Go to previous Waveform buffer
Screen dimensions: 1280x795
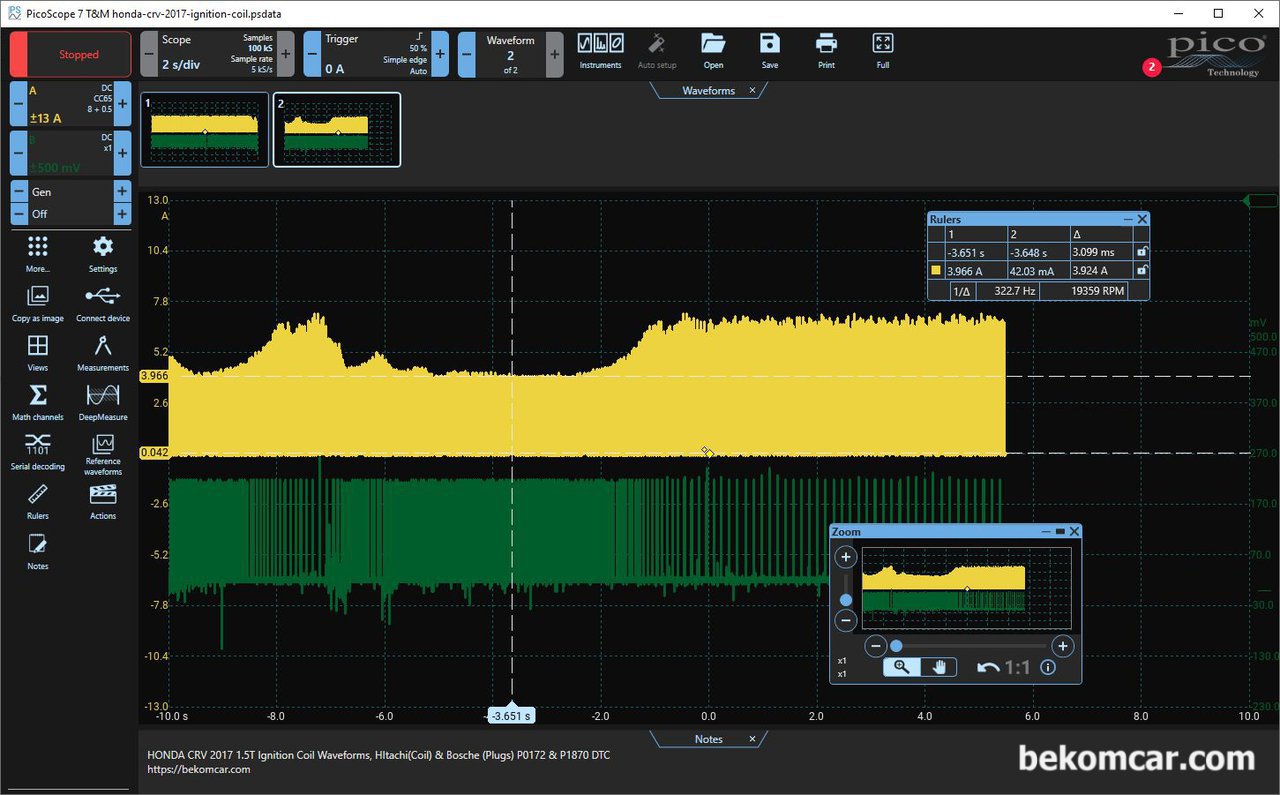click(467, 54)
